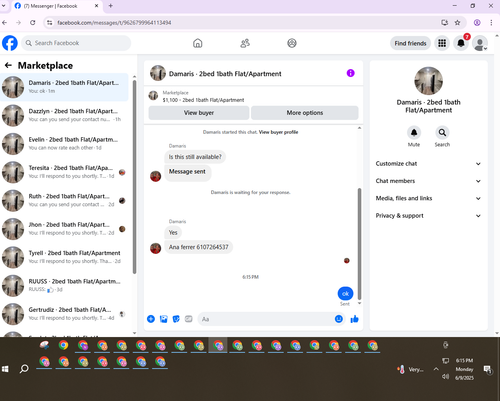Open the Groups icon in top navigation
The width and height of the screenshot is (500, 401).
point(292,43)
